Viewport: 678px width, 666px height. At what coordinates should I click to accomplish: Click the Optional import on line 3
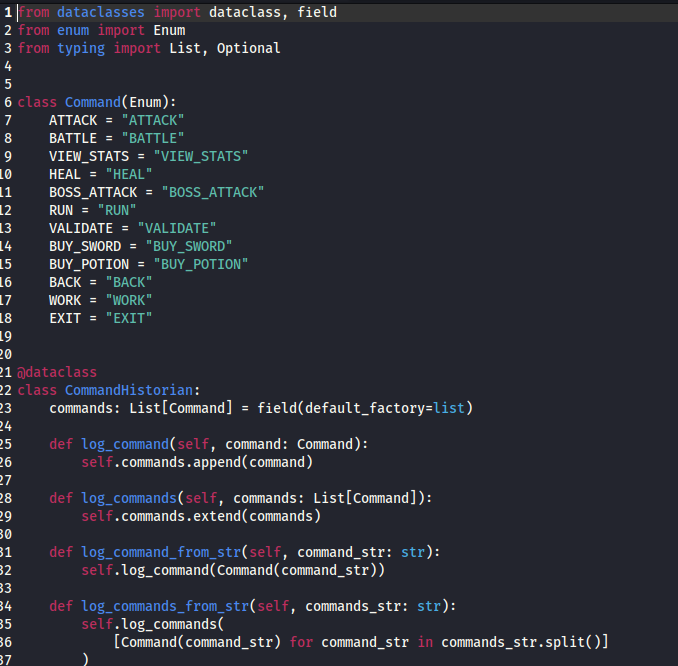(249, 48)
